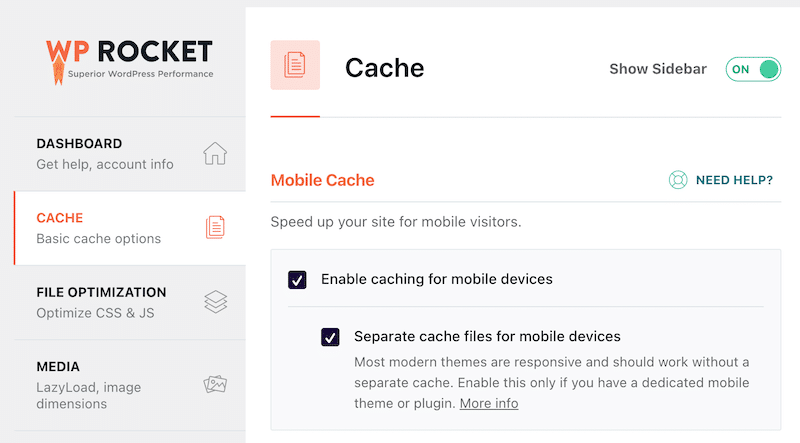Open the More info link
This screenshot has height=443, width=800.
pyautogui.click(x=489, y=403)
